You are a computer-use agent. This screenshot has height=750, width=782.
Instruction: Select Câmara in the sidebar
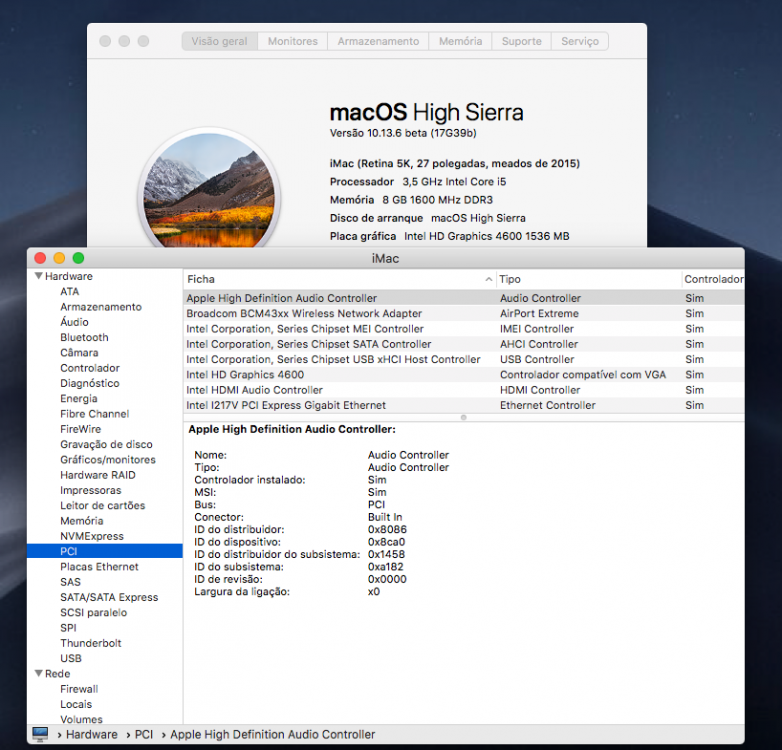pyautogui.click(x=79, y=353)
